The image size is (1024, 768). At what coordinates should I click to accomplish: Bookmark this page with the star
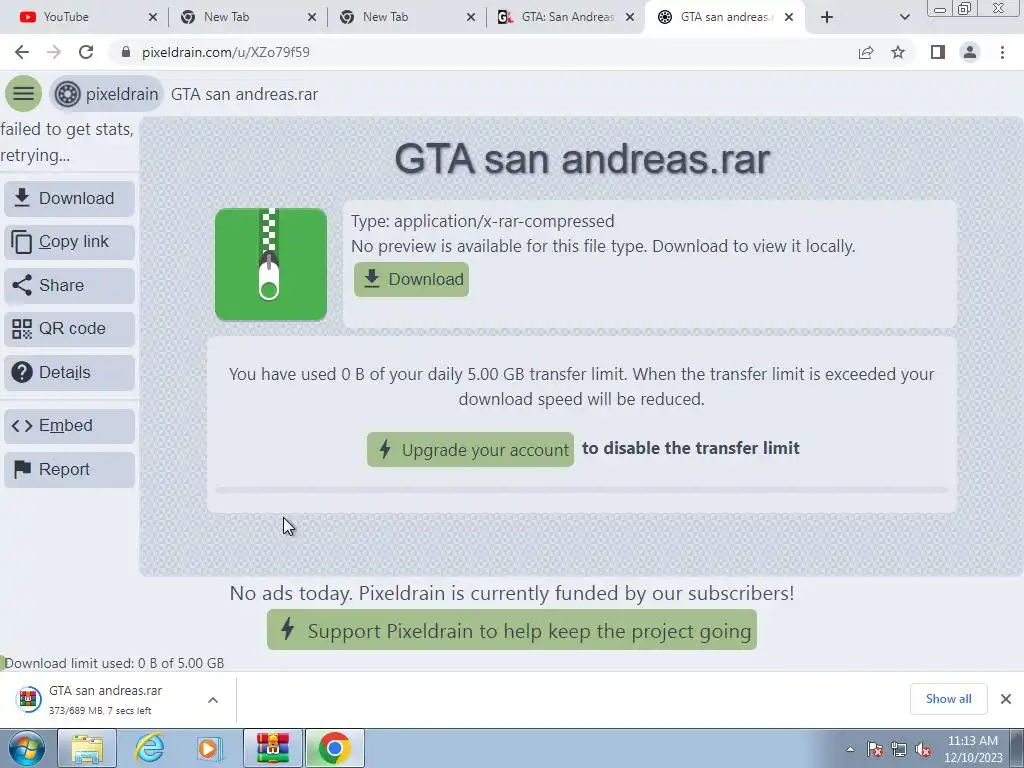pyautogui.click(x=898, y=52)
